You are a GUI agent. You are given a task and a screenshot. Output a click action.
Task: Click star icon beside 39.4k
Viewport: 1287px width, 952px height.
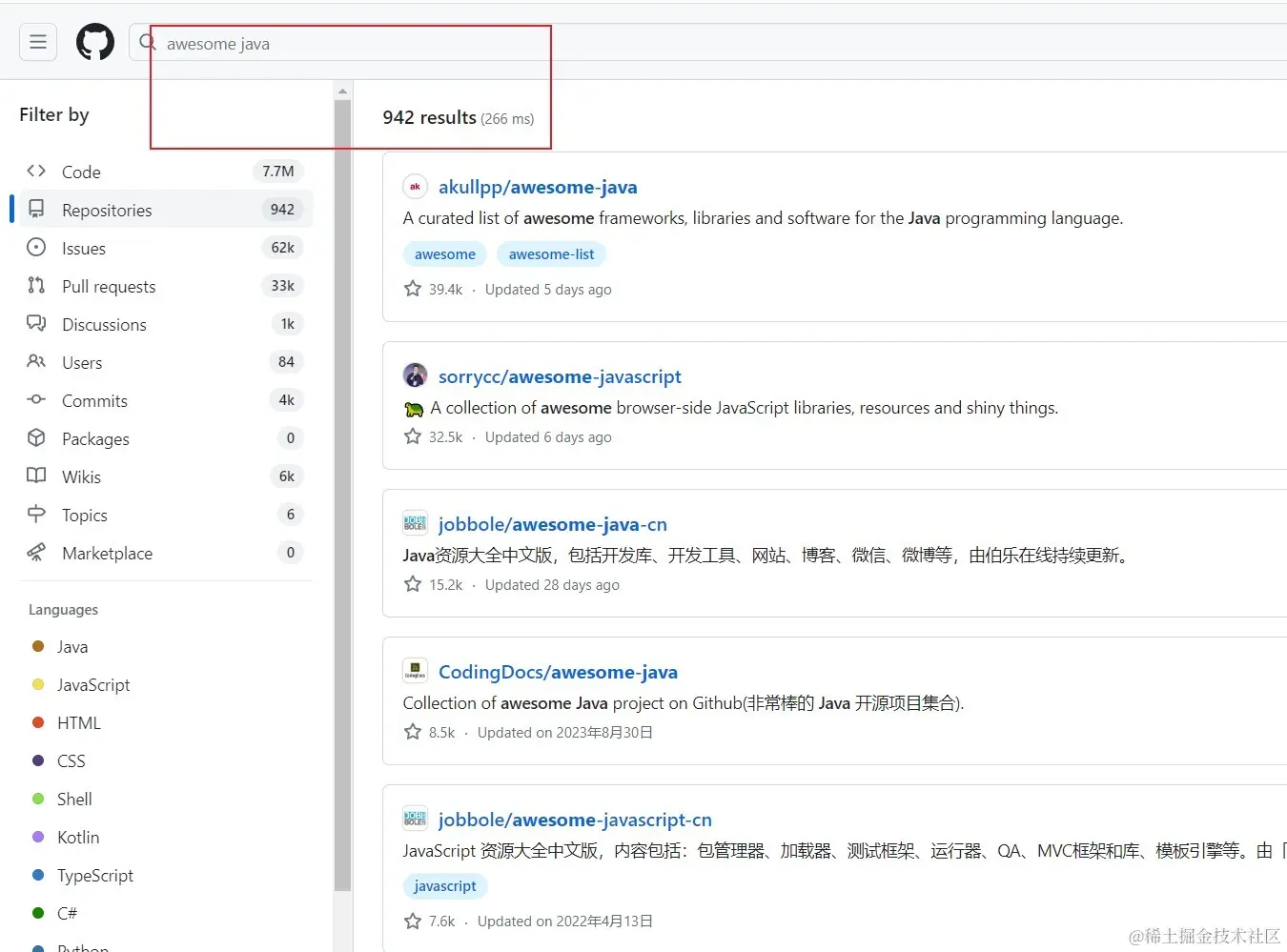click(413, 289)
